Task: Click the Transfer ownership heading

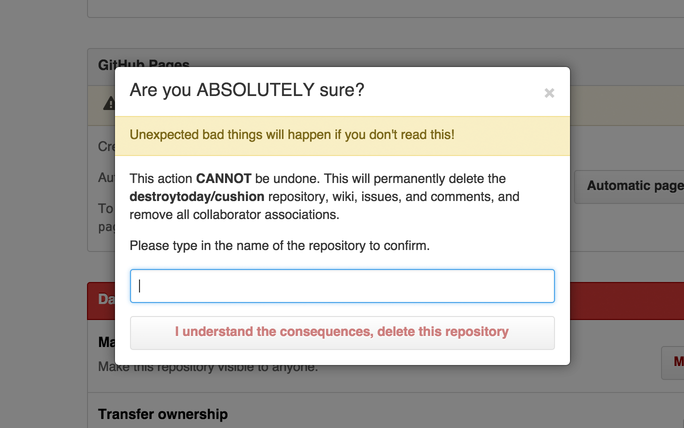Action: [163, 414]
